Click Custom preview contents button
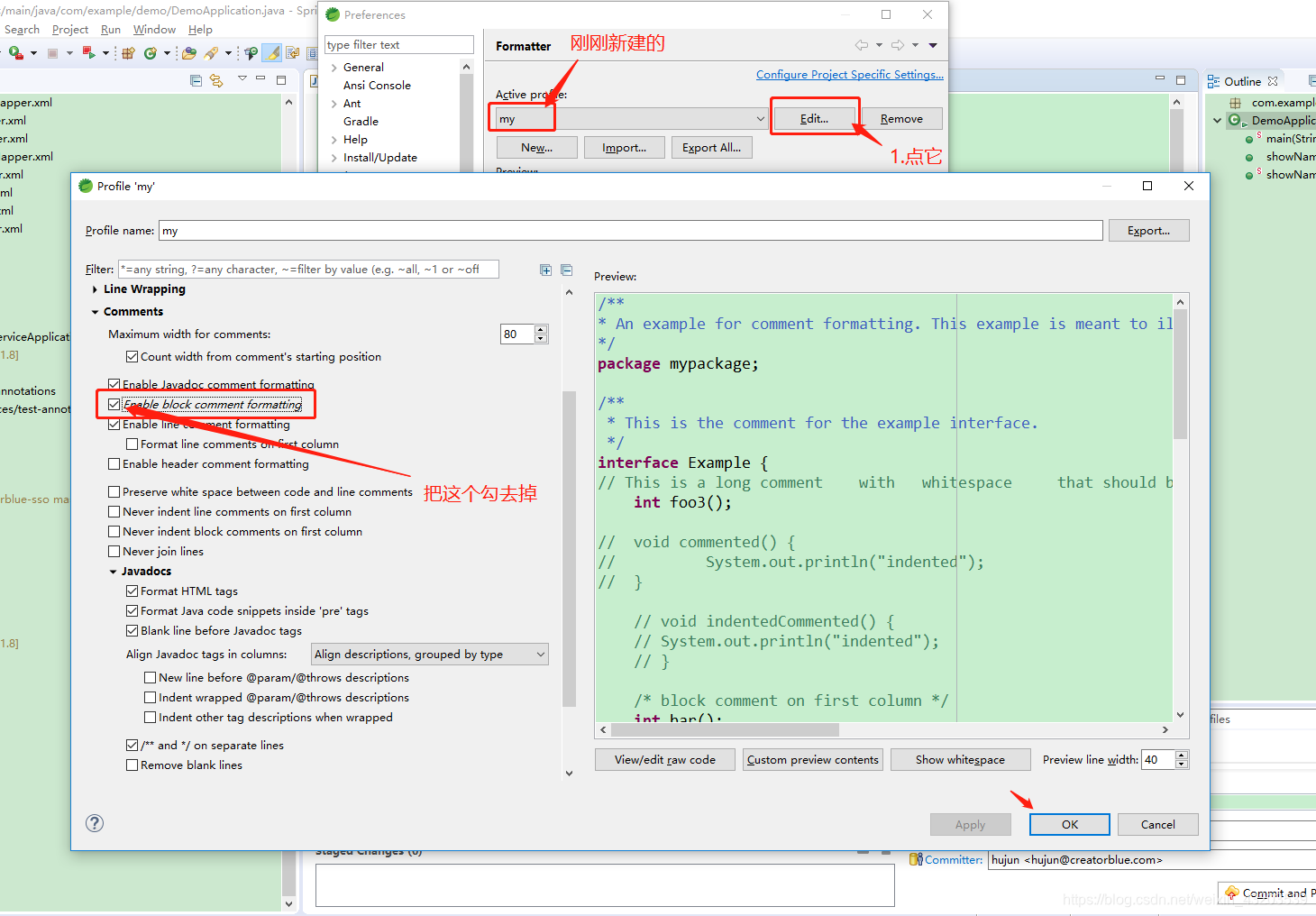This screenshot has height=916, width=1316. pyautogui.click(x=813, y=759)
